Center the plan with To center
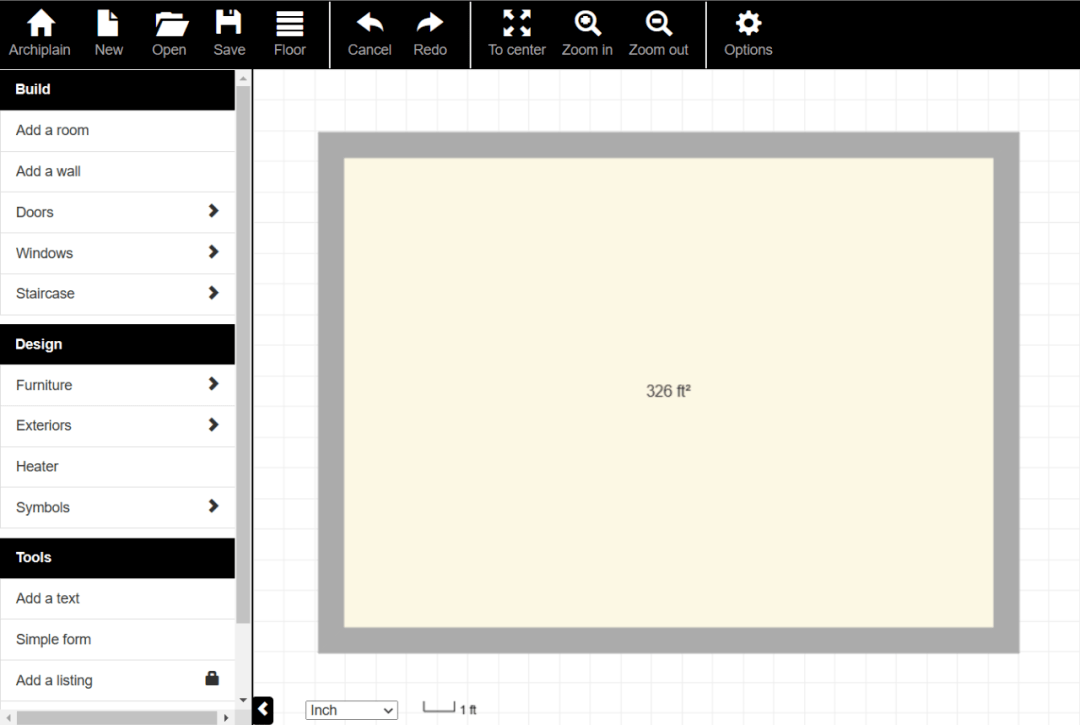The width and height of the screenshot is (1080, 725). click(x=517, y=33)
